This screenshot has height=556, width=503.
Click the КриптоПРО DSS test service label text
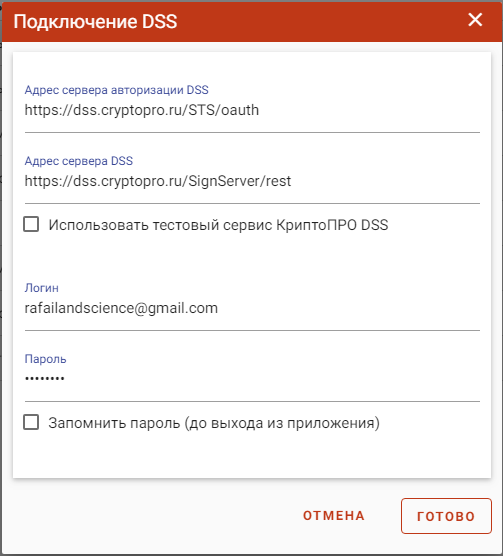218,225
